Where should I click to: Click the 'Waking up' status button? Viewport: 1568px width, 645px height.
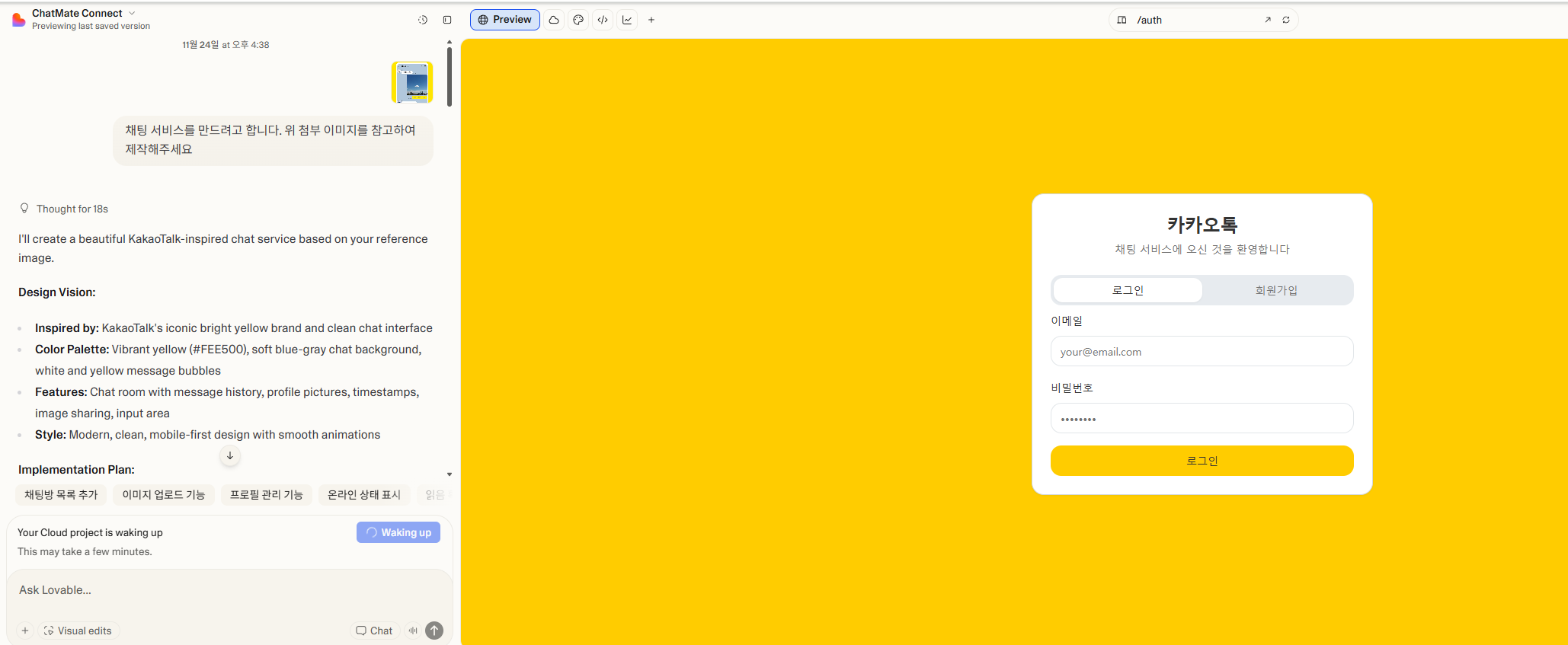[398, 532]
